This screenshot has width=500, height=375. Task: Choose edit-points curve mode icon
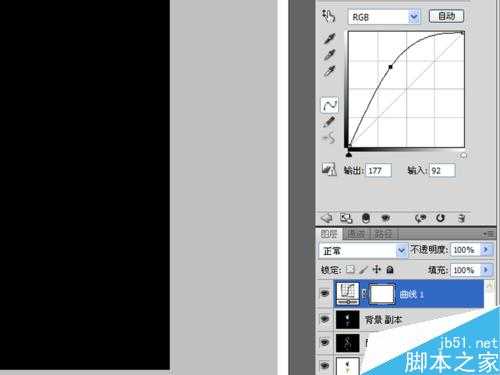point(329,105)
